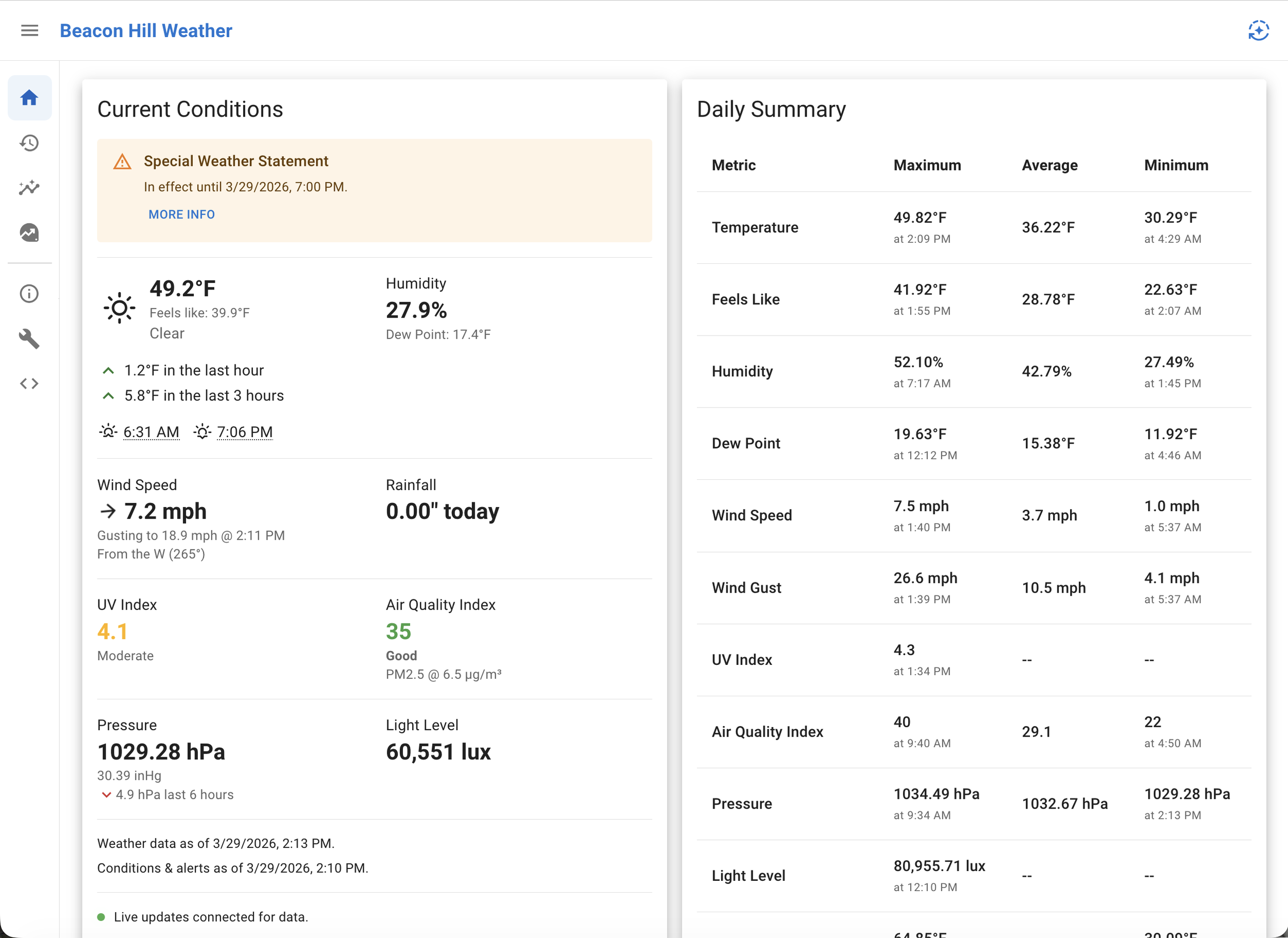Click the live updates green status indicator

(102, 916)
